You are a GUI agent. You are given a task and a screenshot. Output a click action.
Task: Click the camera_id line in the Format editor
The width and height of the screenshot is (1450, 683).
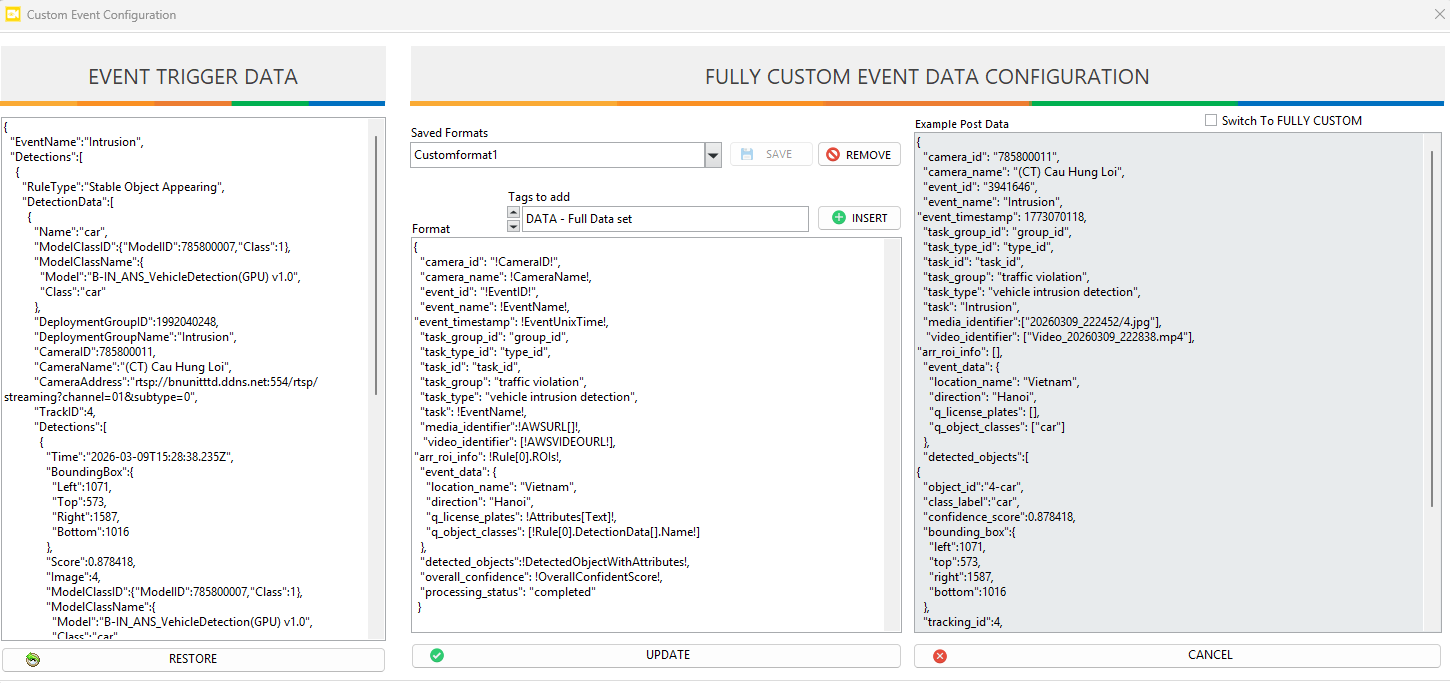[x=479, y=262]
